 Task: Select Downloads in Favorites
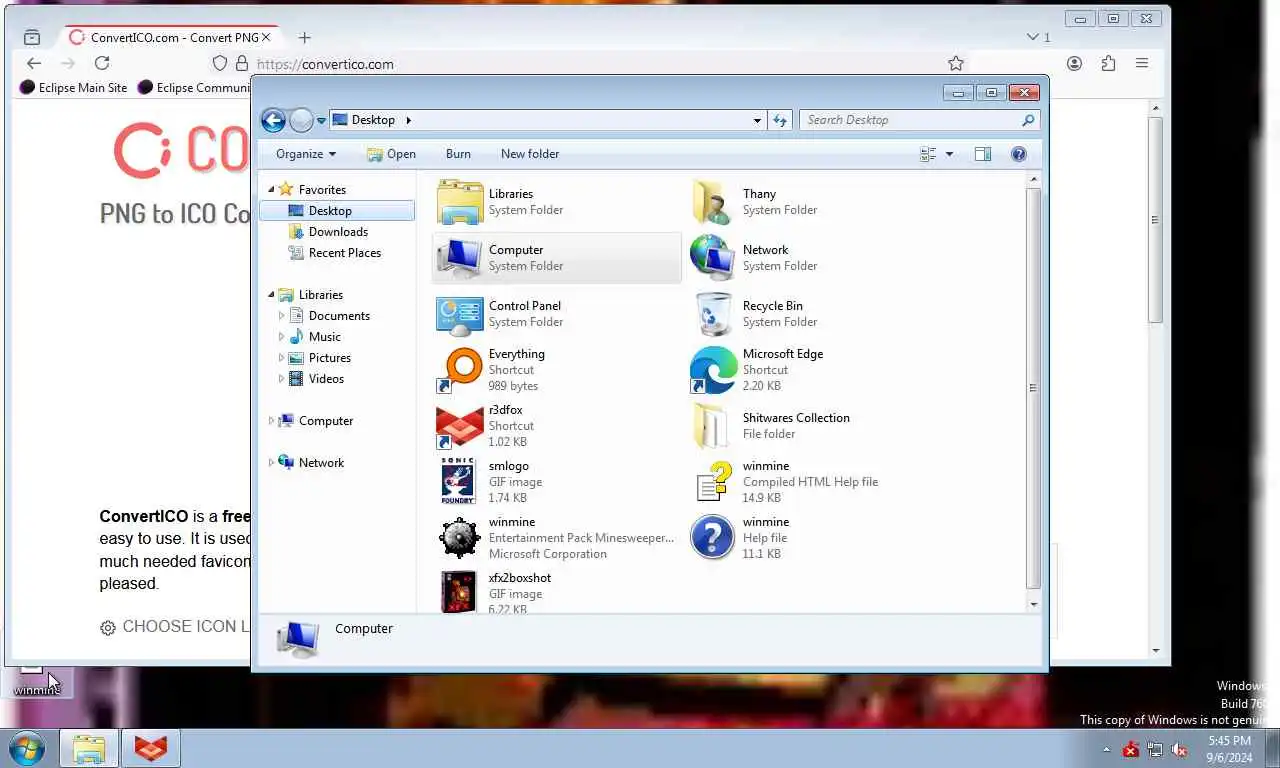(338, 232)
